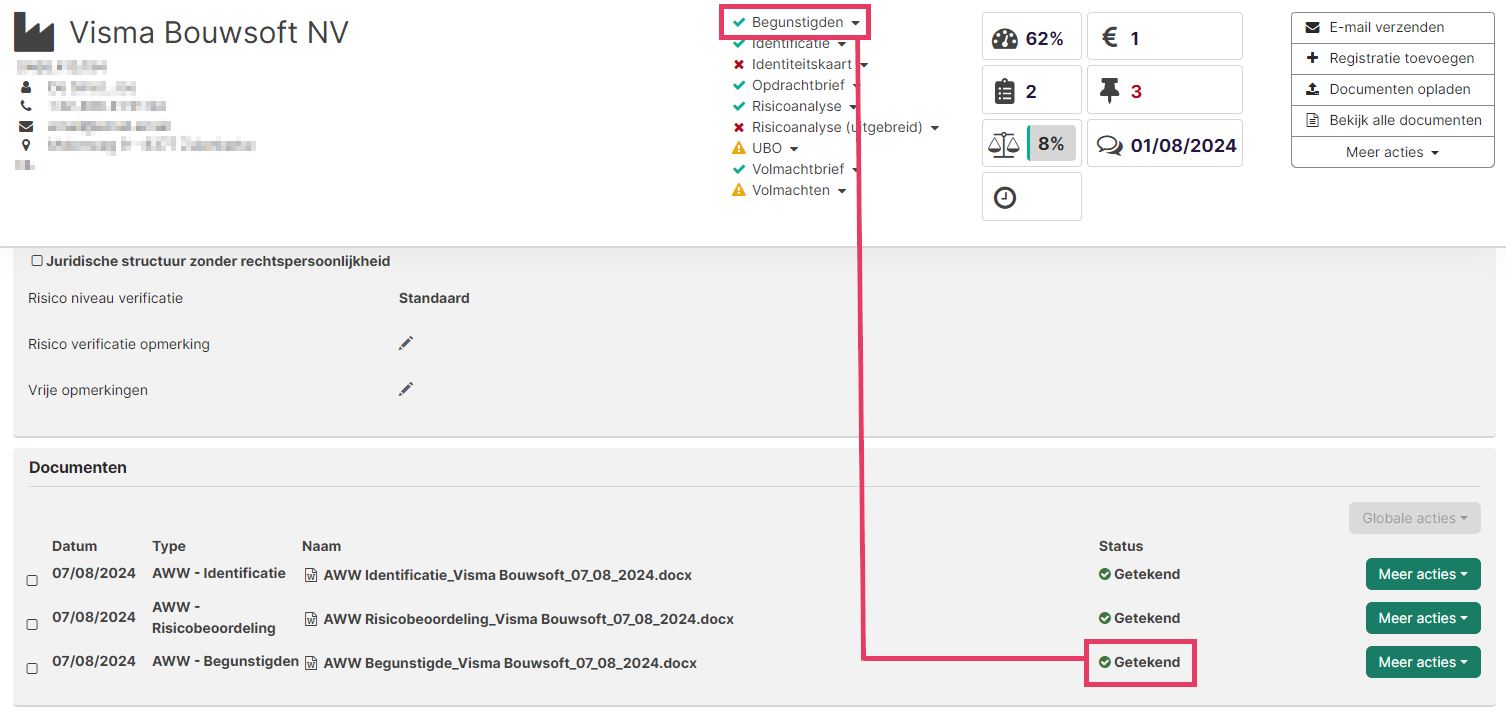
Task: Click the Identificatie status entry
Action: click(x=790, y=44)
